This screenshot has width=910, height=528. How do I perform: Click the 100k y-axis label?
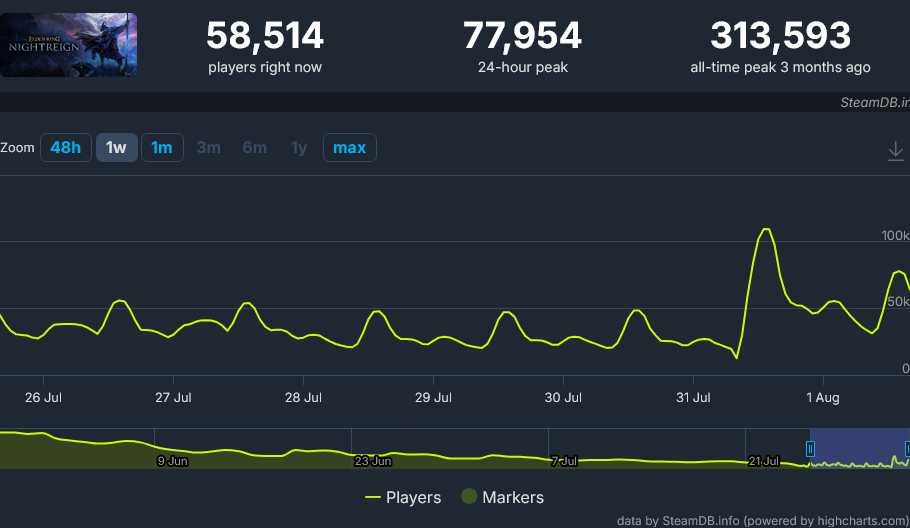click(x=895, y=235)
